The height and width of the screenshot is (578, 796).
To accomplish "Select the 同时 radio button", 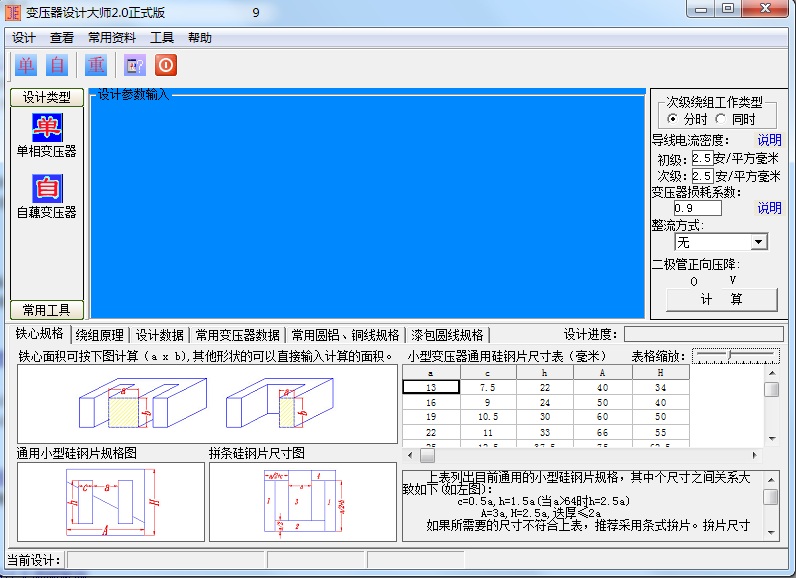I will [721, 119].
